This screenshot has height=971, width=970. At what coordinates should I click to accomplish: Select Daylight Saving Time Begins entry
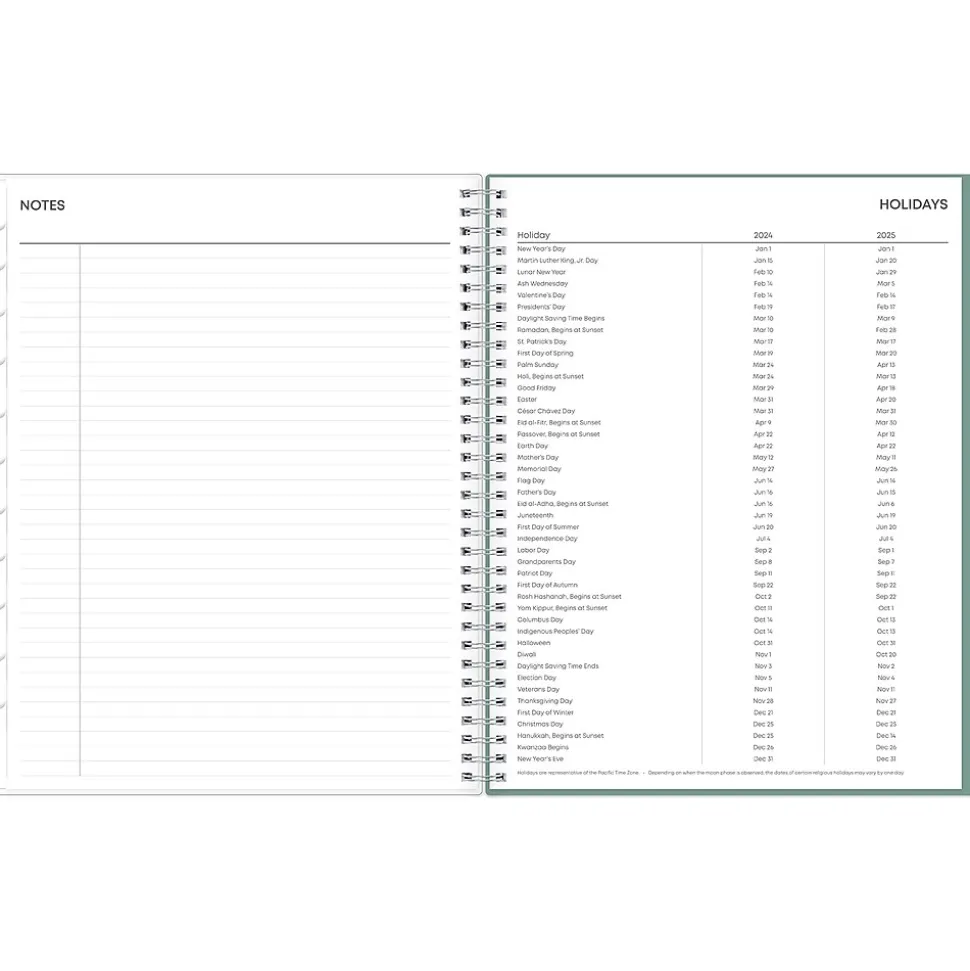tap(561, 318)
